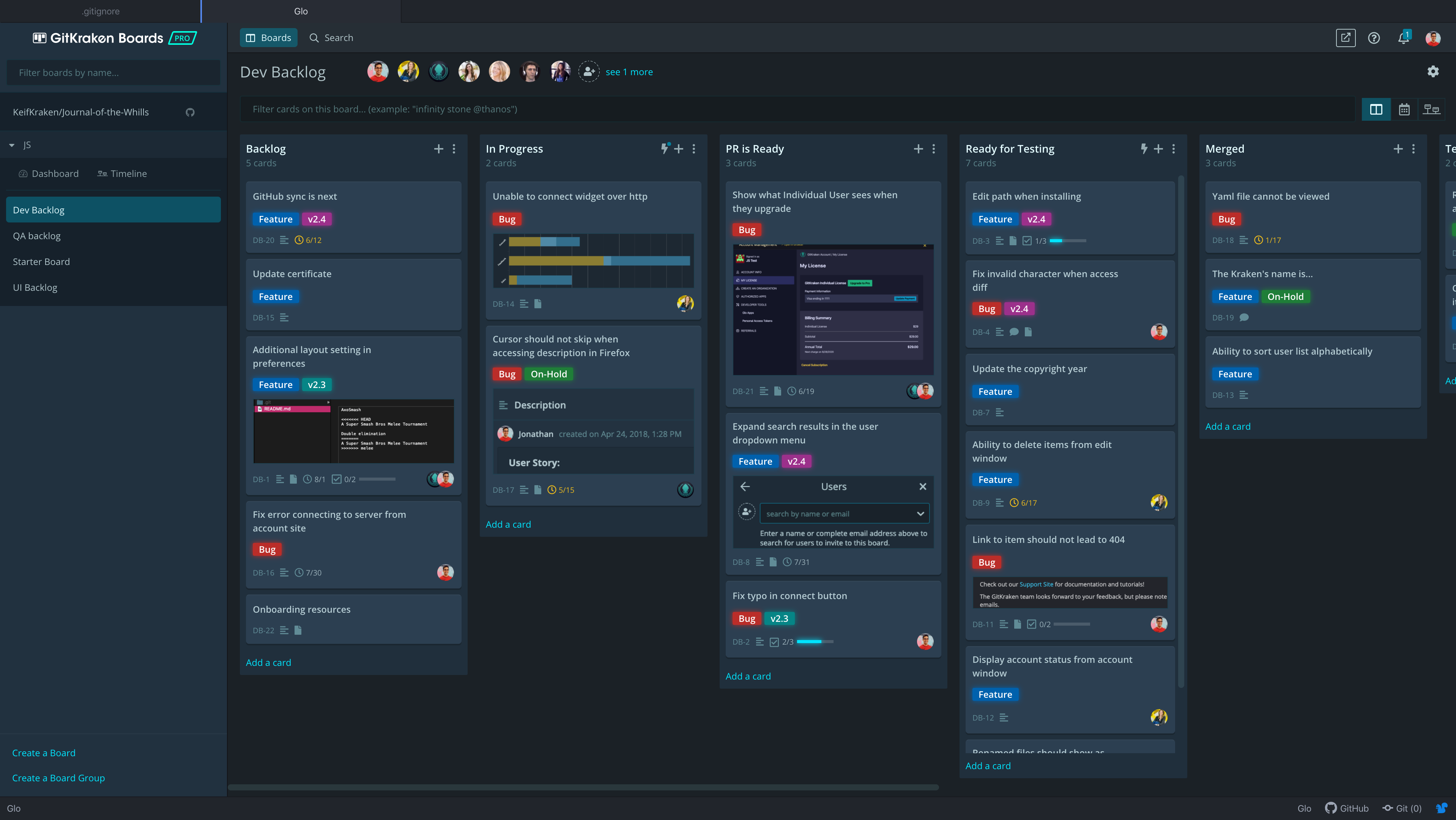Click checklist 0/2 on DB-1 card
The height and width of the screenshot is (820, 1456).
pos(344,479)
